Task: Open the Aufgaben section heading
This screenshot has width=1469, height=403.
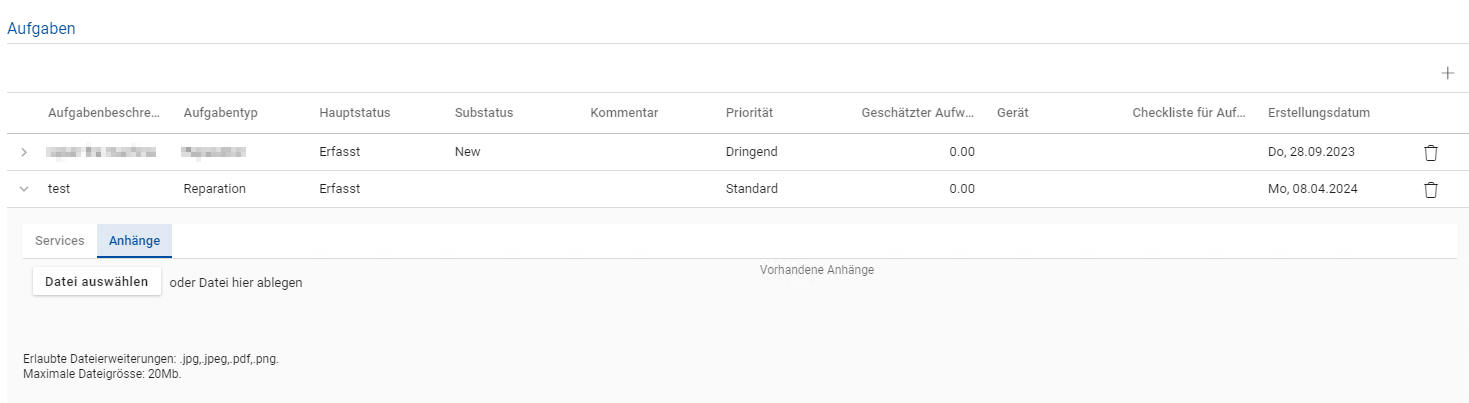Action: [41, 29]
